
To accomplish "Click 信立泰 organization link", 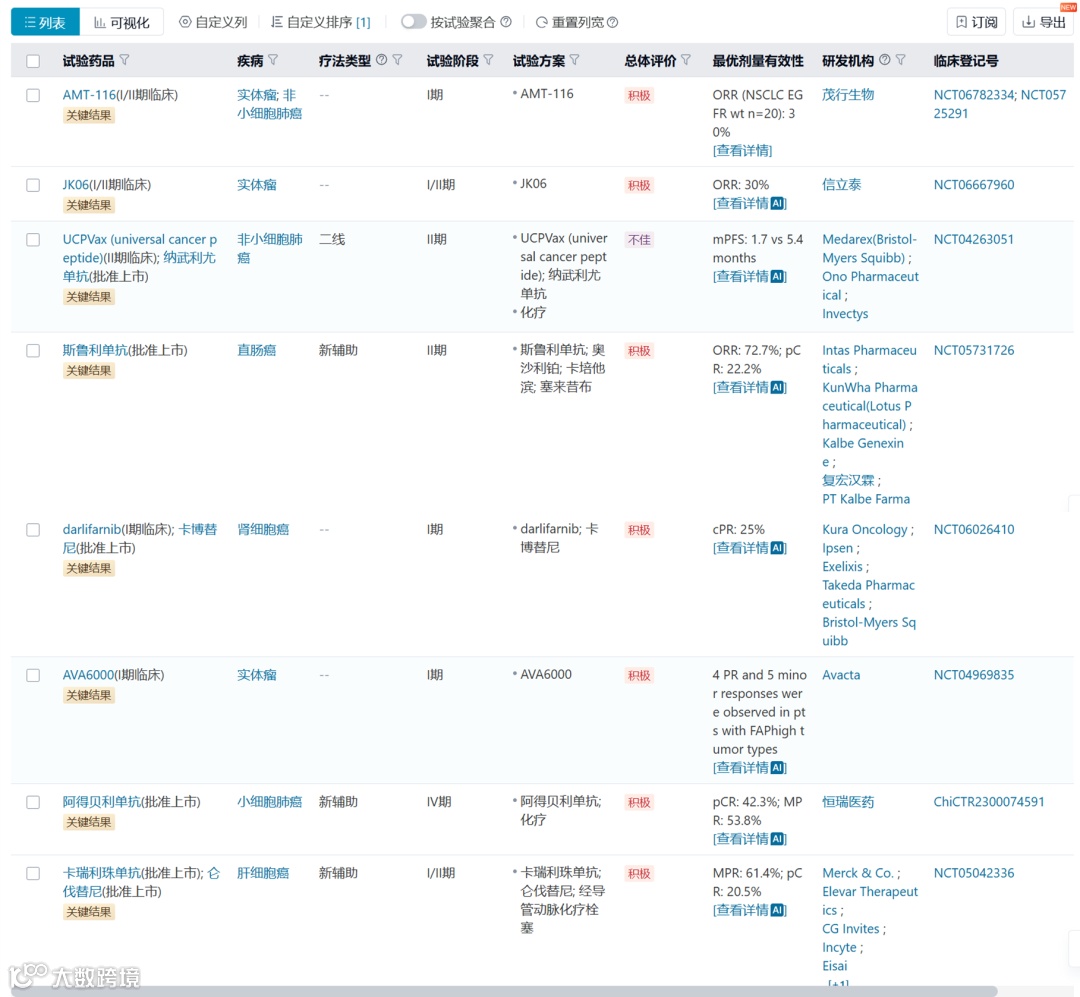I will [x=842, y=185].
